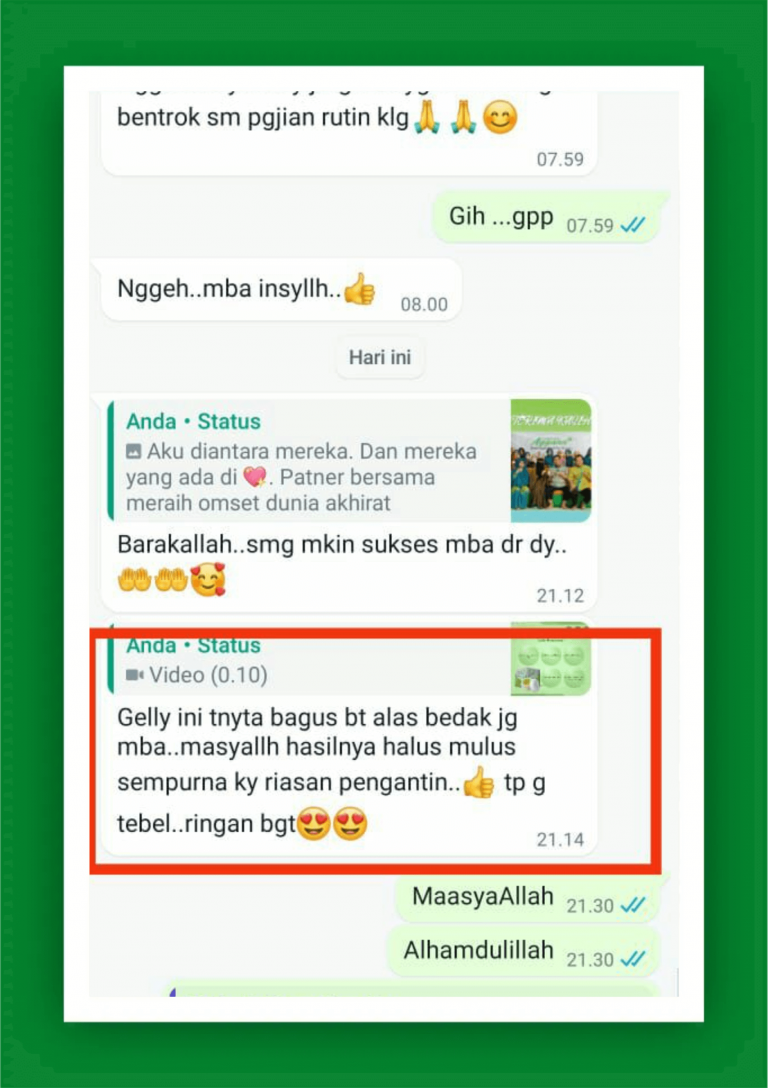Tap the smiling emoji after 'rutin klg'

[x=500, y=119]
